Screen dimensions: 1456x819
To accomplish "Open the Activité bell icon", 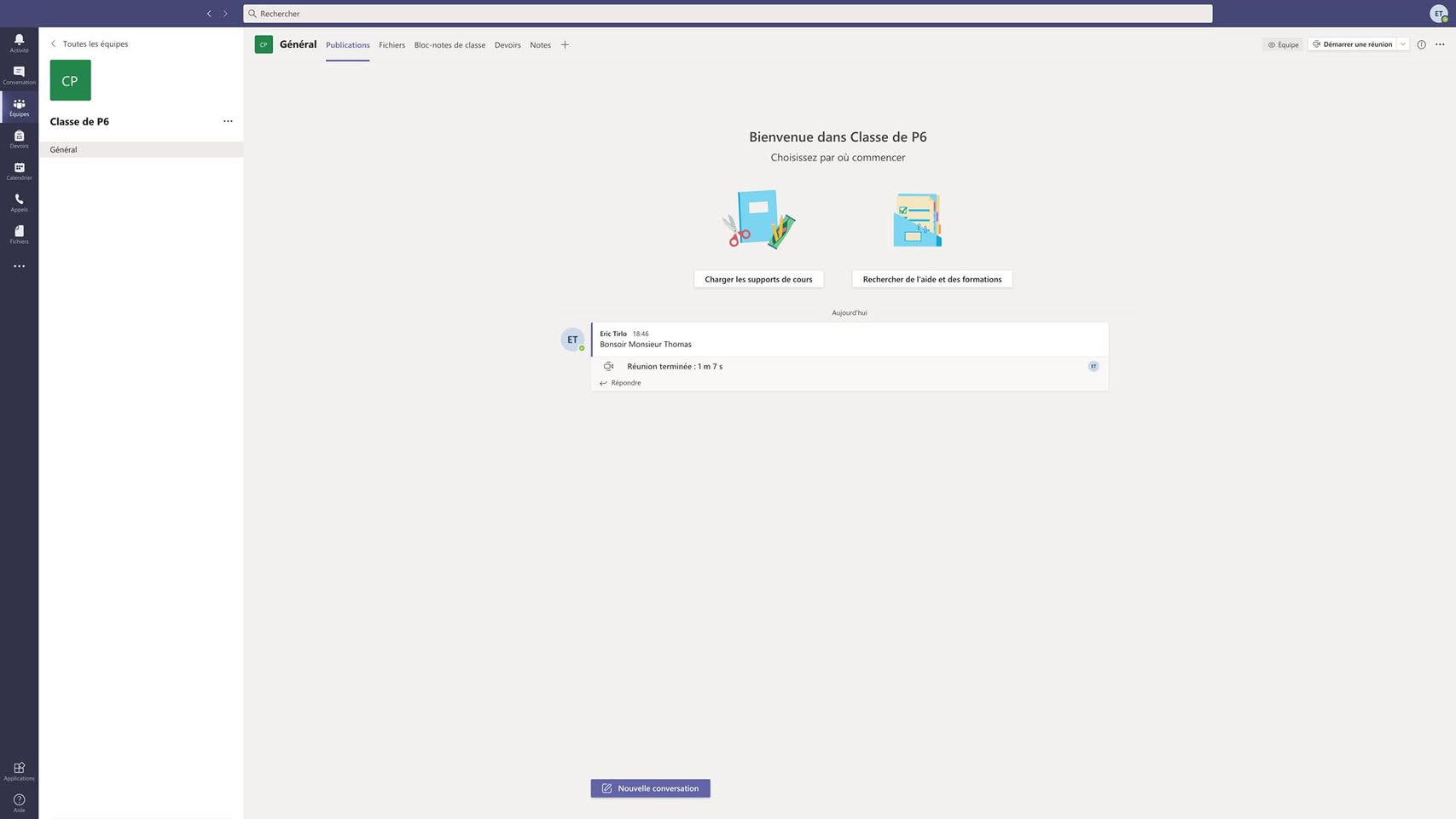I will pos(19,44).
